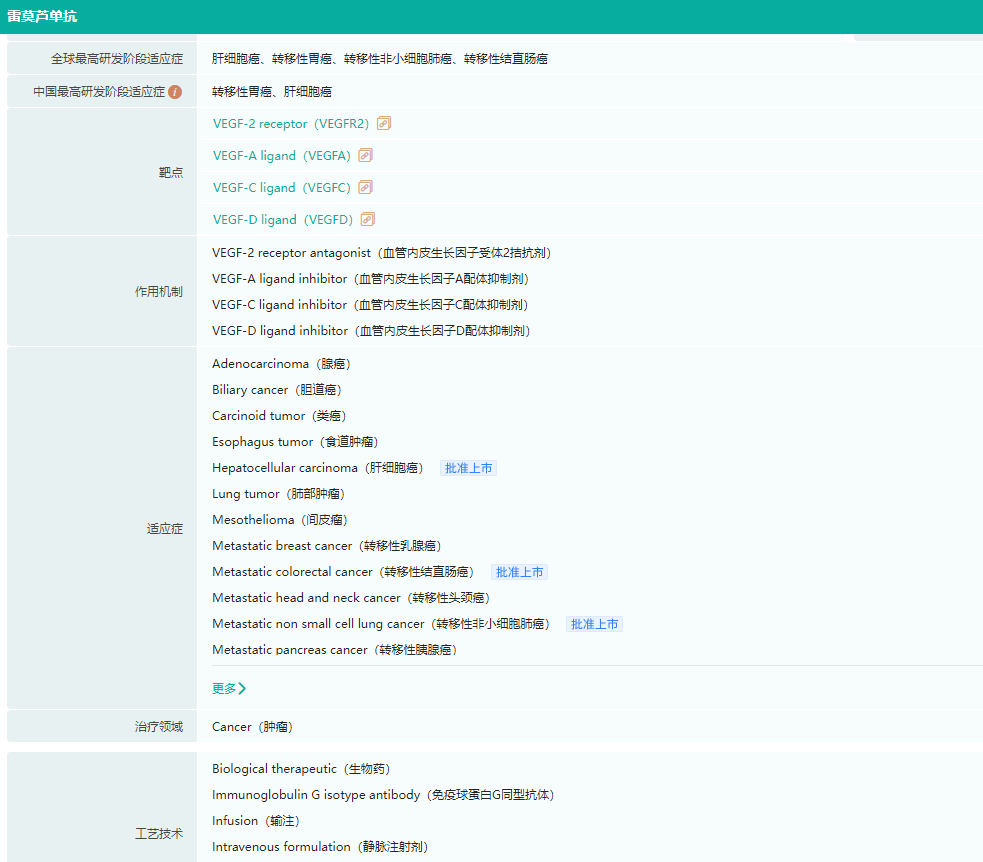The width and height of the screenshot is (983, 862).
Task: Open the VEGF-C ligand target link
Action: [281, 188]
